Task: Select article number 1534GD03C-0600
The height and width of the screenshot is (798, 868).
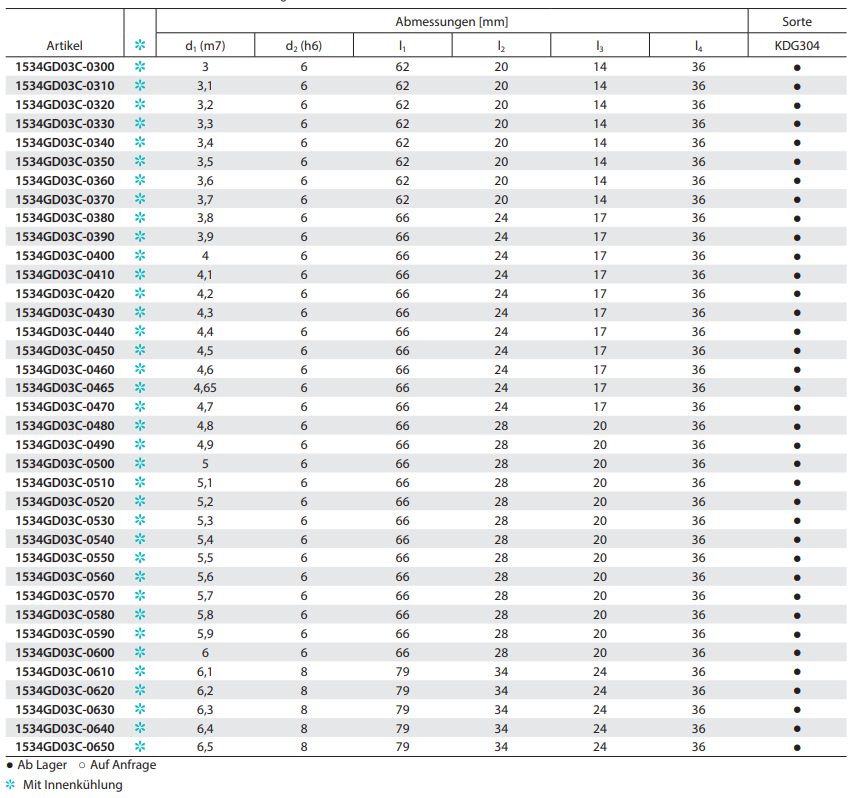Action: [x=65, y=653]
